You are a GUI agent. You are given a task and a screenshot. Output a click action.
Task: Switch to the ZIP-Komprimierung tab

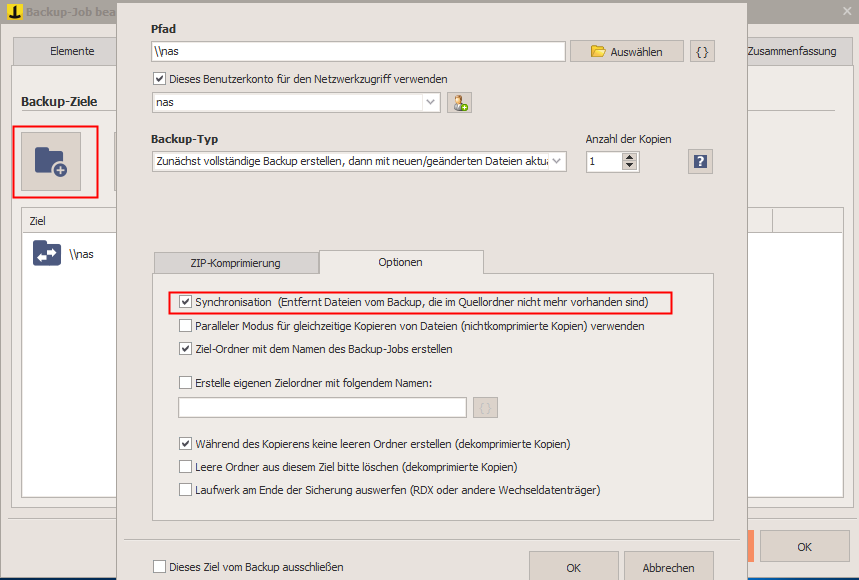(x=236, y=263)
